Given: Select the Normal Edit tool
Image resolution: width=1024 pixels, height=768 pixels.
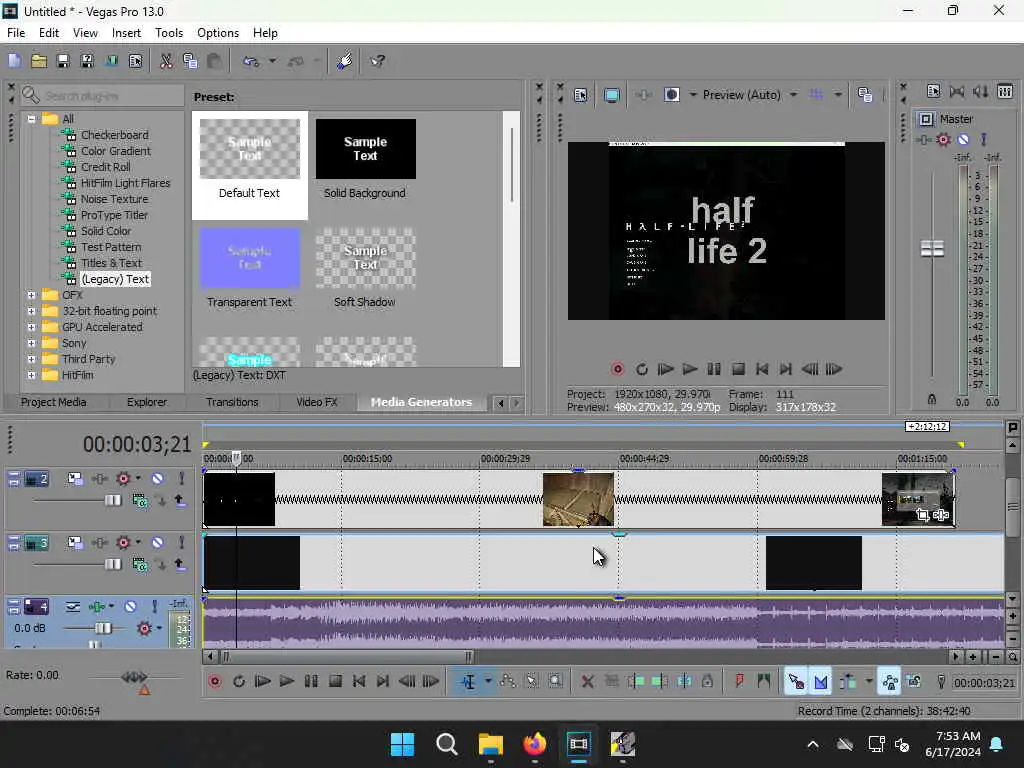Looking at the screenshot, I should tap(468, 682).
